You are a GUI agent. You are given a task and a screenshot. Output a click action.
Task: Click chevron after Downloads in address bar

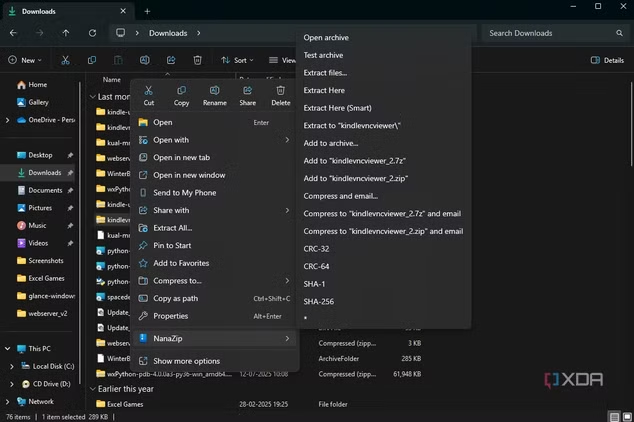point(199,33)
